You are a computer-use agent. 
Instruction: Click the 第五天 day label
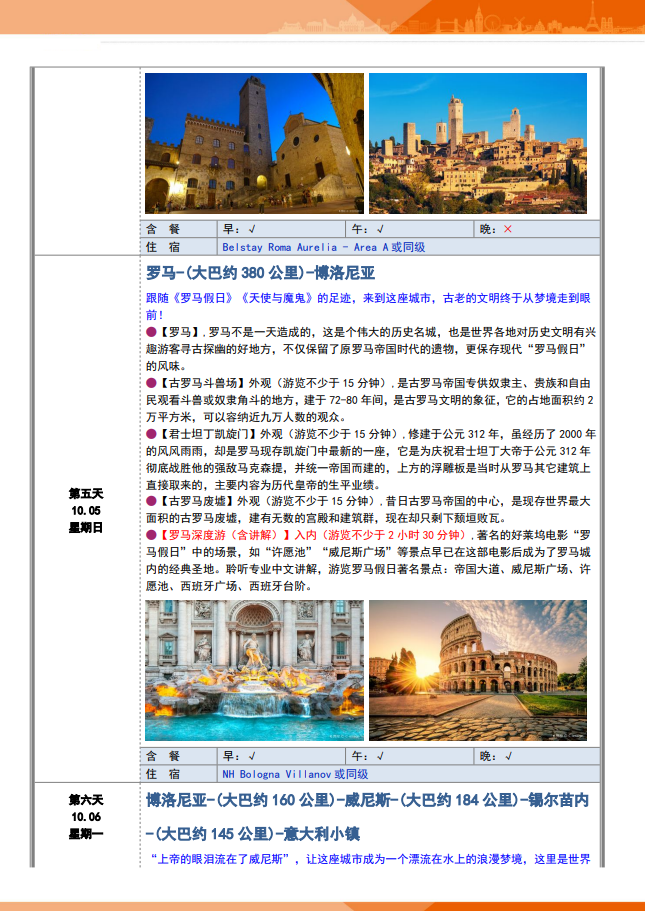(86, 493)
